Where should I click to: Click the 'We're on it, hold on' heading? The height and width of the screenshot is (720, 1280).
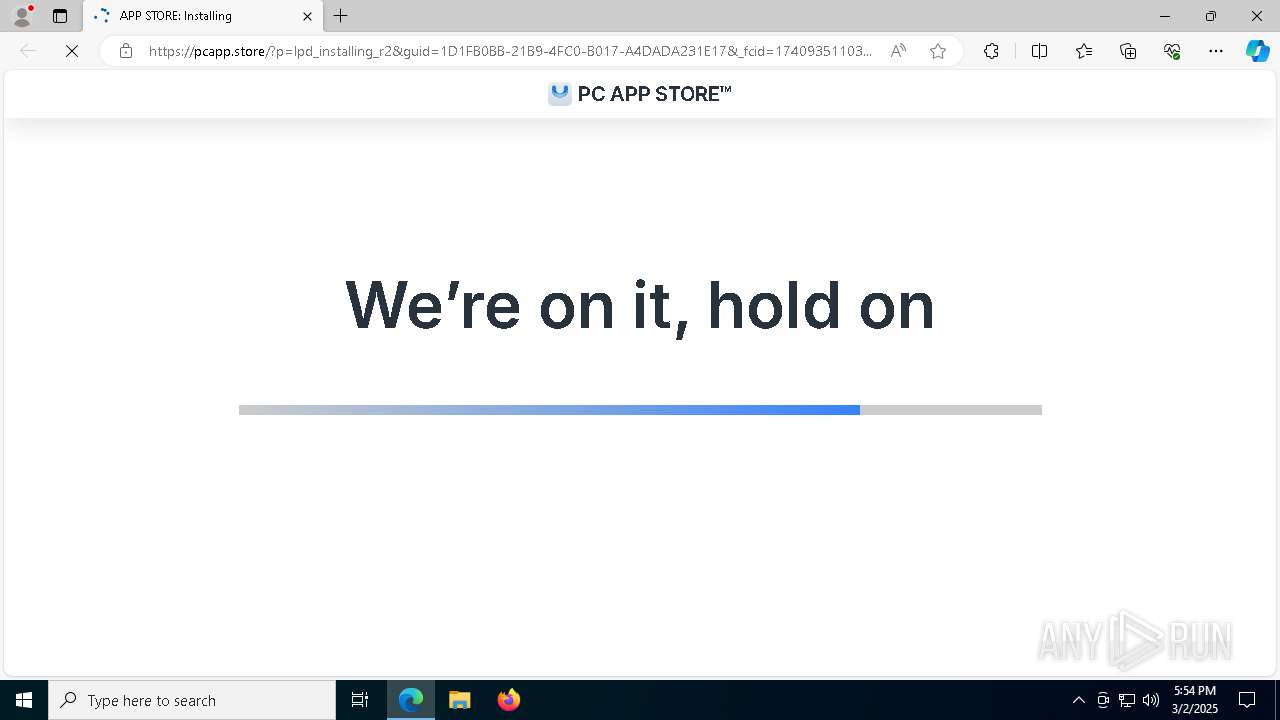640,305
